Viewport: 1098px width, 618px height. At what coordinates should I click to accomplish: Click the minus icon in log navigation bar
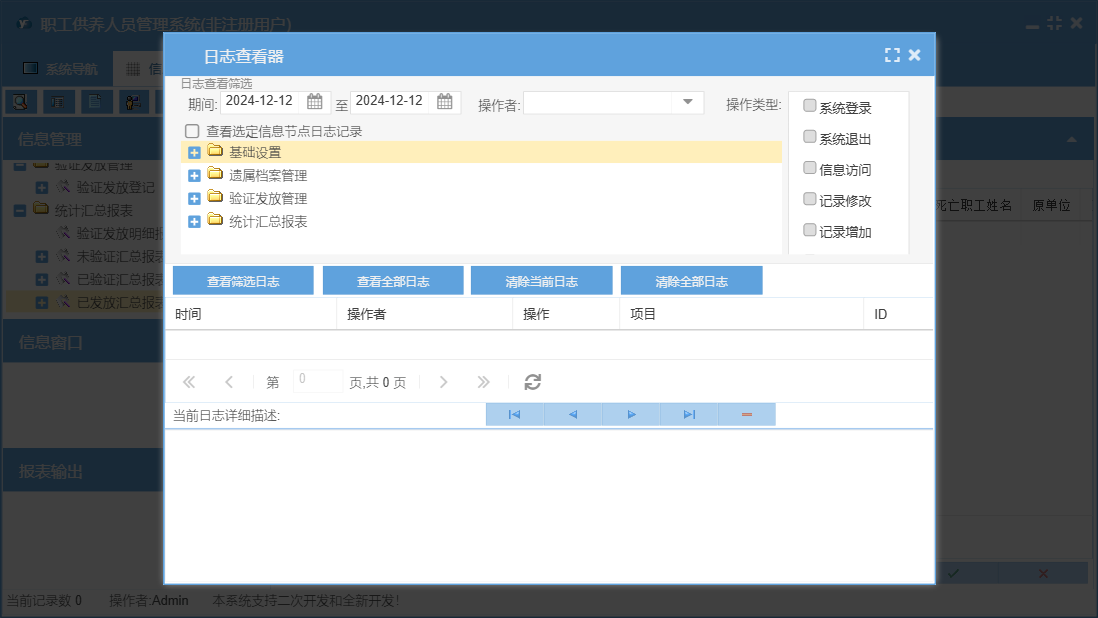[x=746, y=414]
